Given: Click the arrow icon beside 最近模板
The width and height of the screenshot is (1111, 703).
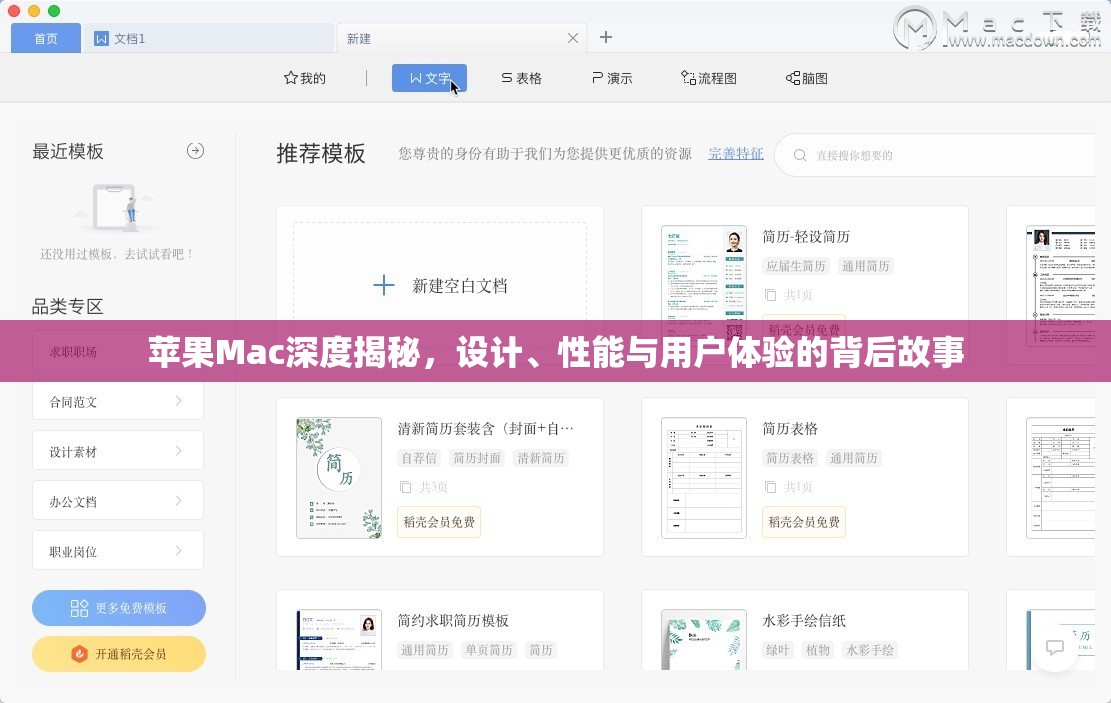Looking at the screenshot, I should (x=196, y=151).
